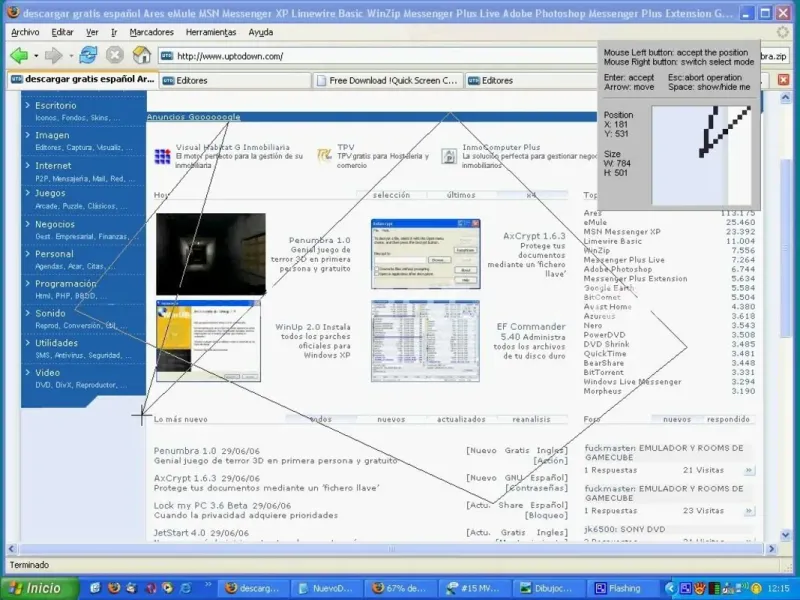The image size is (800, 600).
Task: Open the WinUp 2.0 screenshot thumbnail
Action: pos(208,341)
